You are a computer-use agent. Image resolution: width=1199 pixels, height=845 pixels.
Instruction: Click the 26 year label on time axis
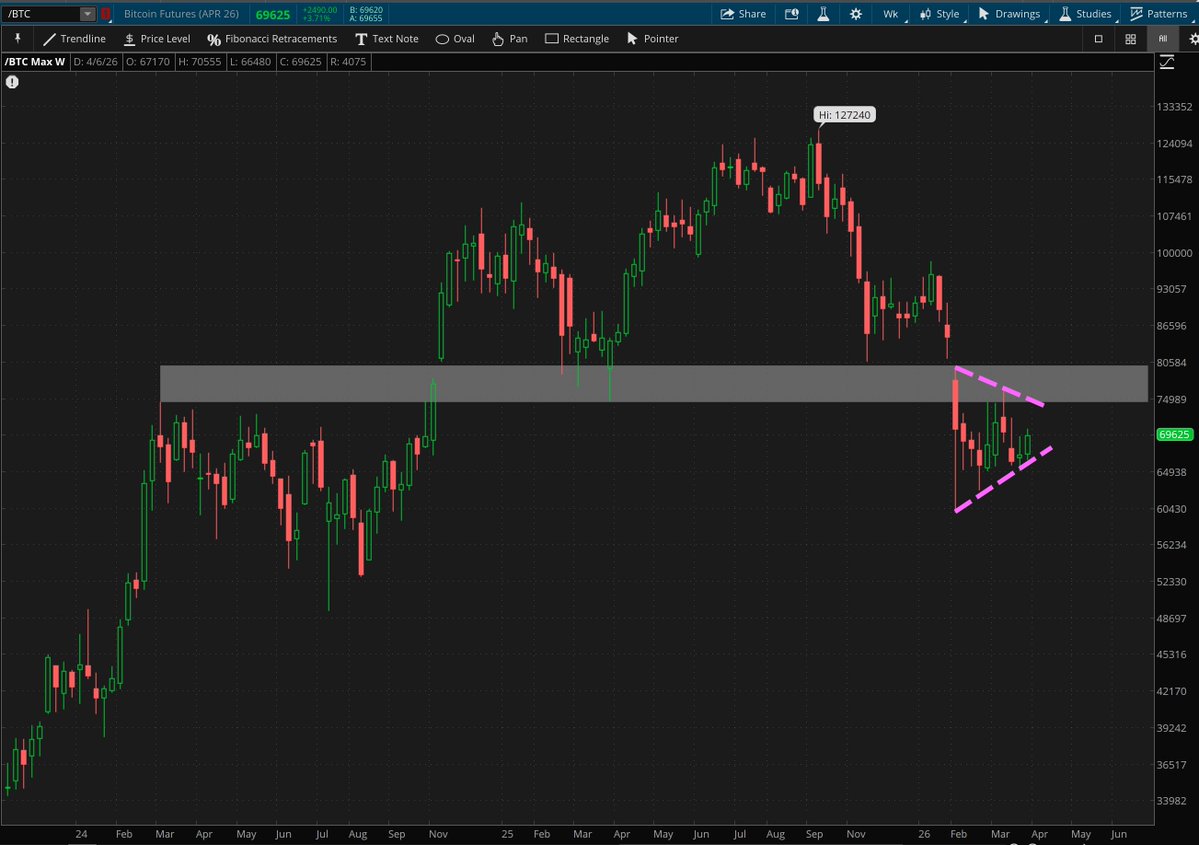[x=924, y=834]
